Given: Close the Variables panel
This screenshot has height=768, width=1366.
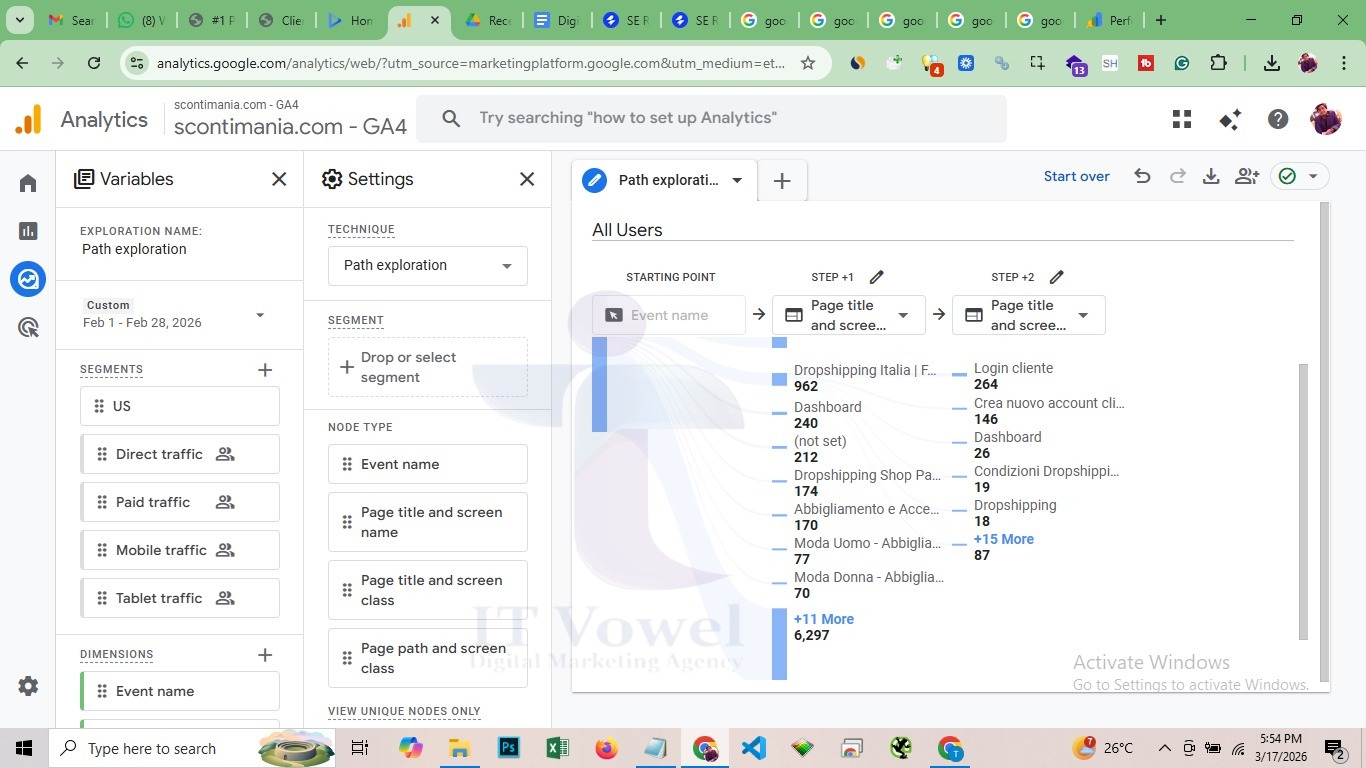Looking at the screenshot, I should click(x=279, y=179).
